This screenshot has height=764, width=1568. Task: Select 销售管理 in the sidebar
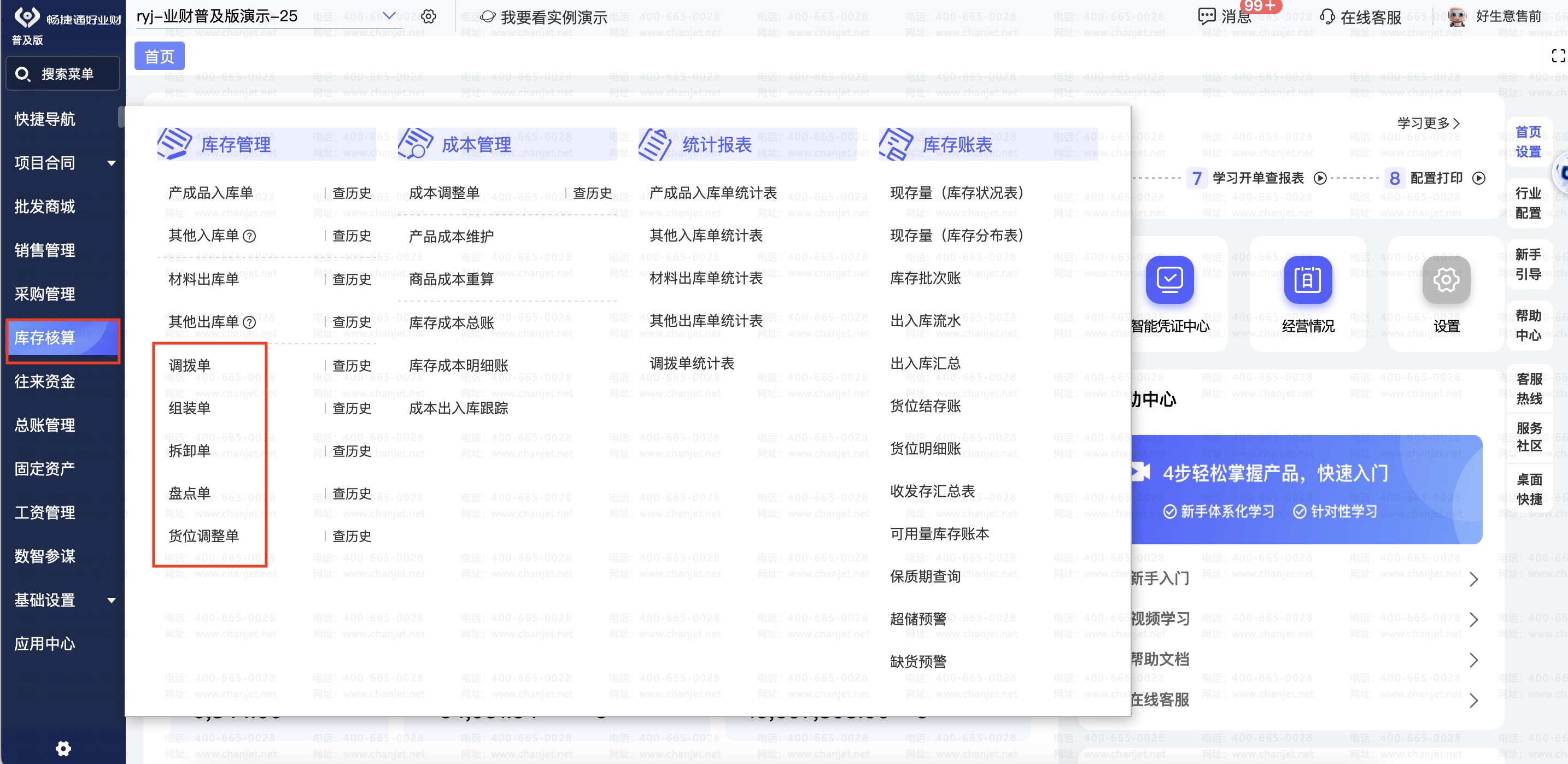click(x=45, y=250)
